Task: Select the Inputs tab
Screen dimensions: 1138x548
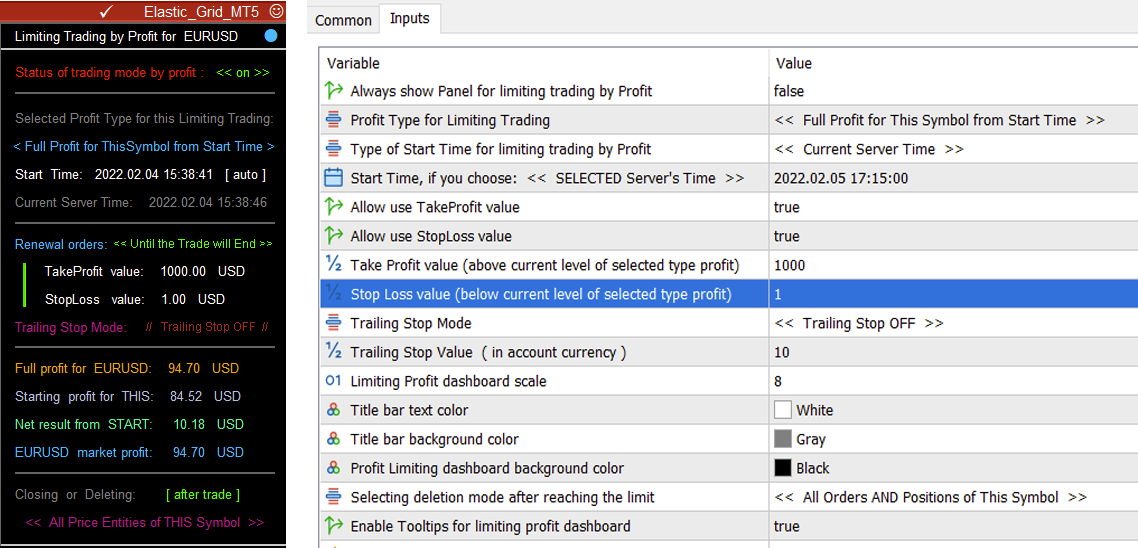Action: click(x=409, y=18)
